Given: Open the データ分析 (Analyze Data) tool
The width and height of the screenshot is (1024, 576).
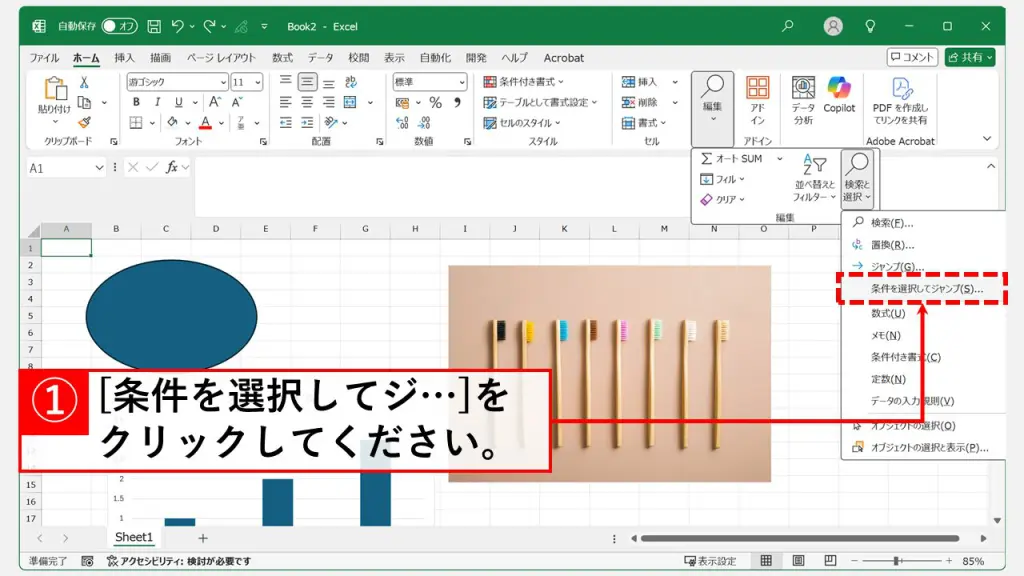Looking at the screenshot, I should coord(803,98).
